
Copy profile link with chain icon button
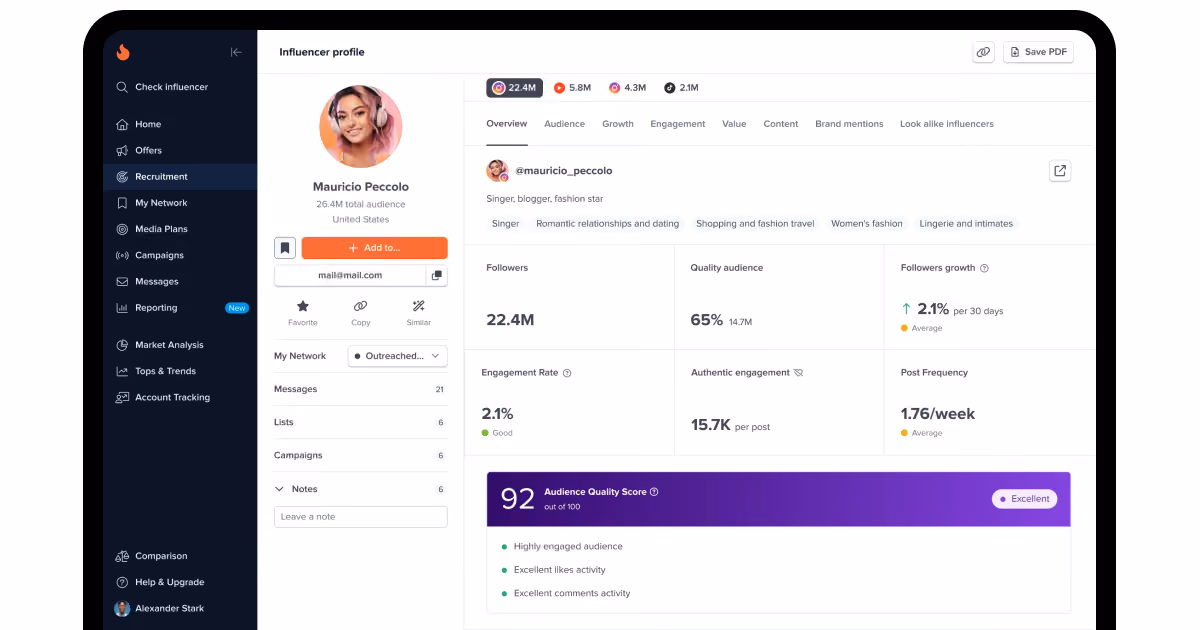pyautogui.click(x=983, y=52)
